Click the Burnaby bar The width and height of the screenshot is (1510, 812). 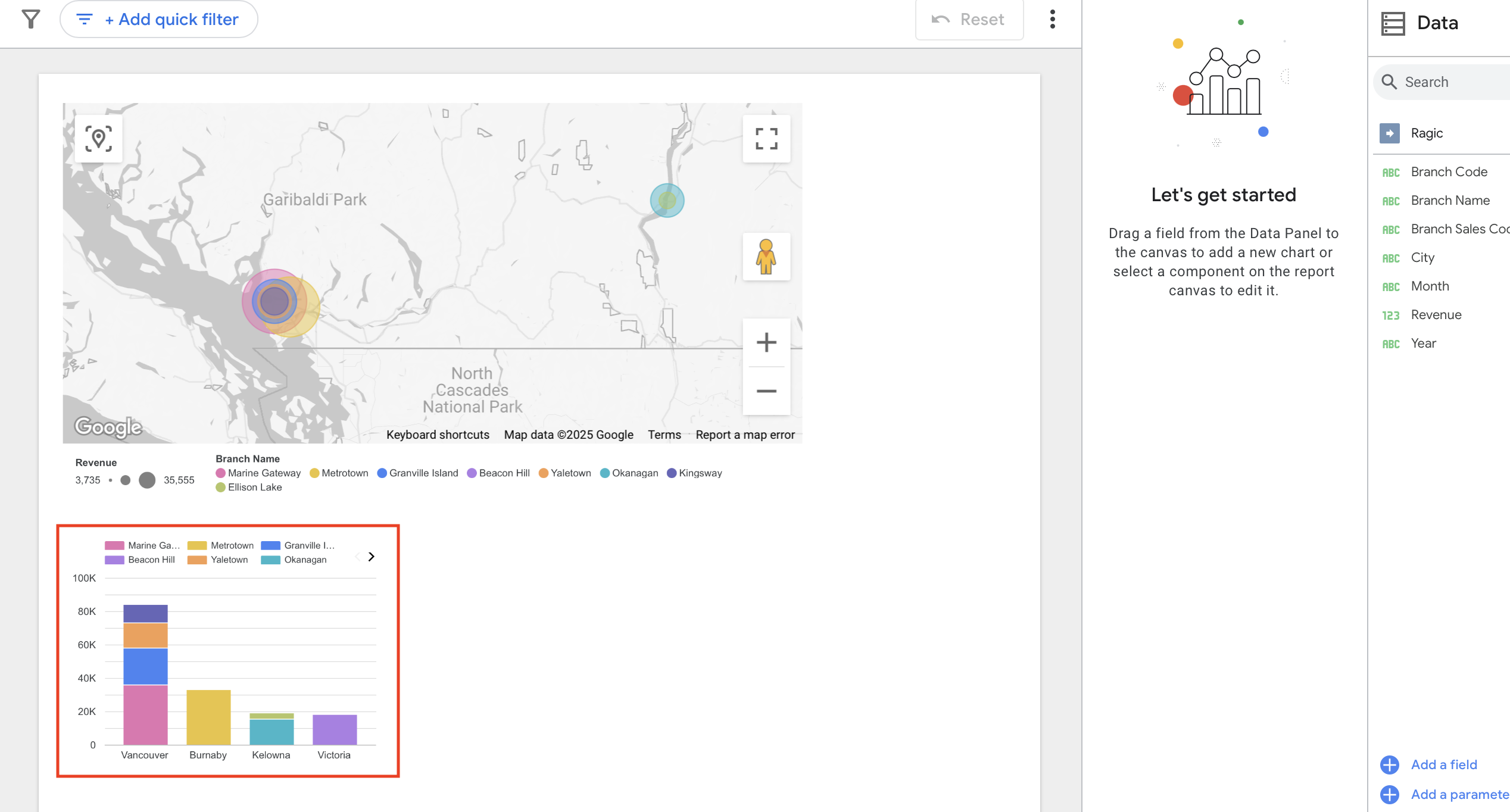click(x=208, y=717)
